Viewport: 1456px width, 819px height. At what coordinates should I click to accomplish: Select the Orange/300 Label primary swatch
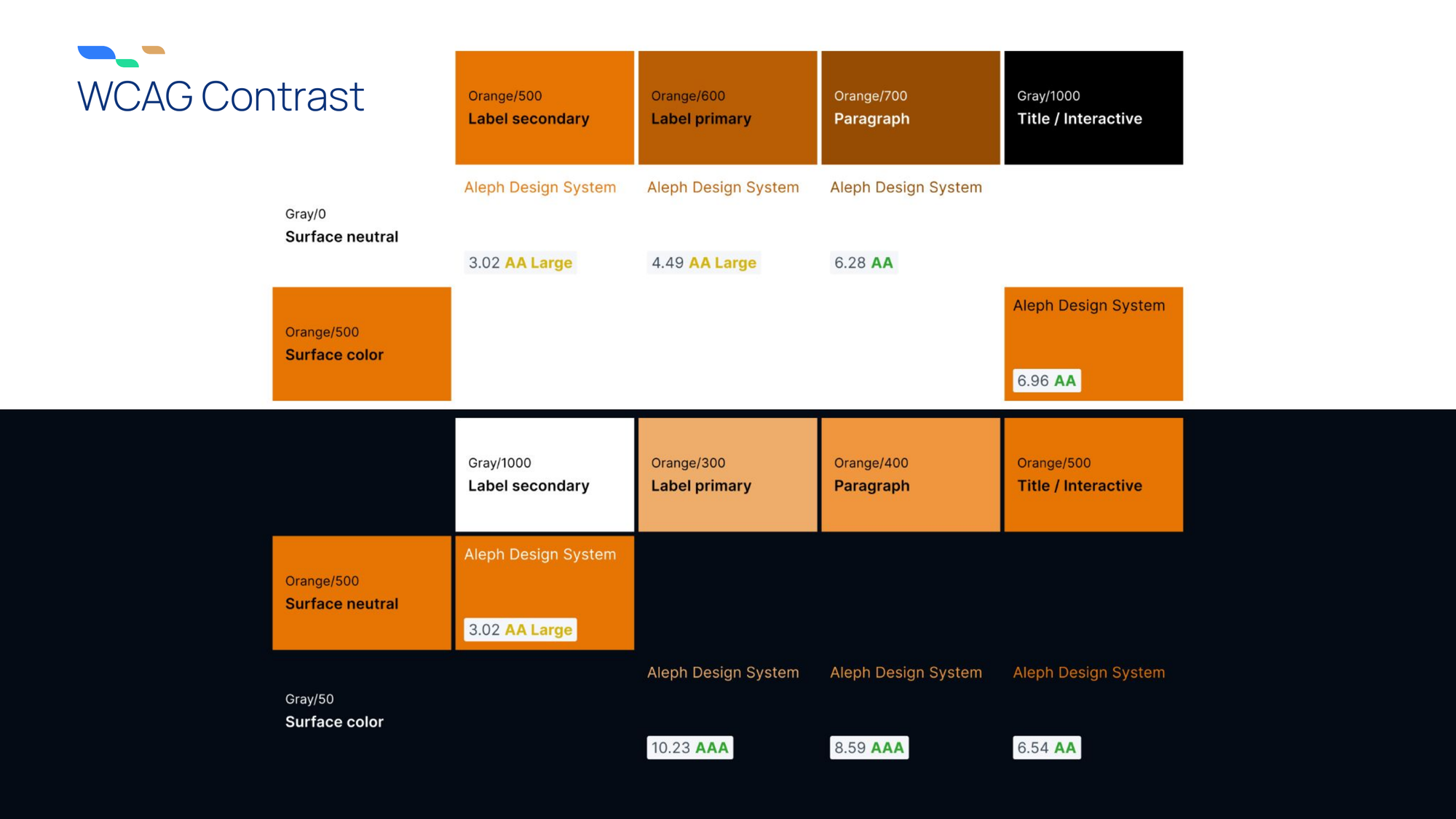click(x=727, y=475)
